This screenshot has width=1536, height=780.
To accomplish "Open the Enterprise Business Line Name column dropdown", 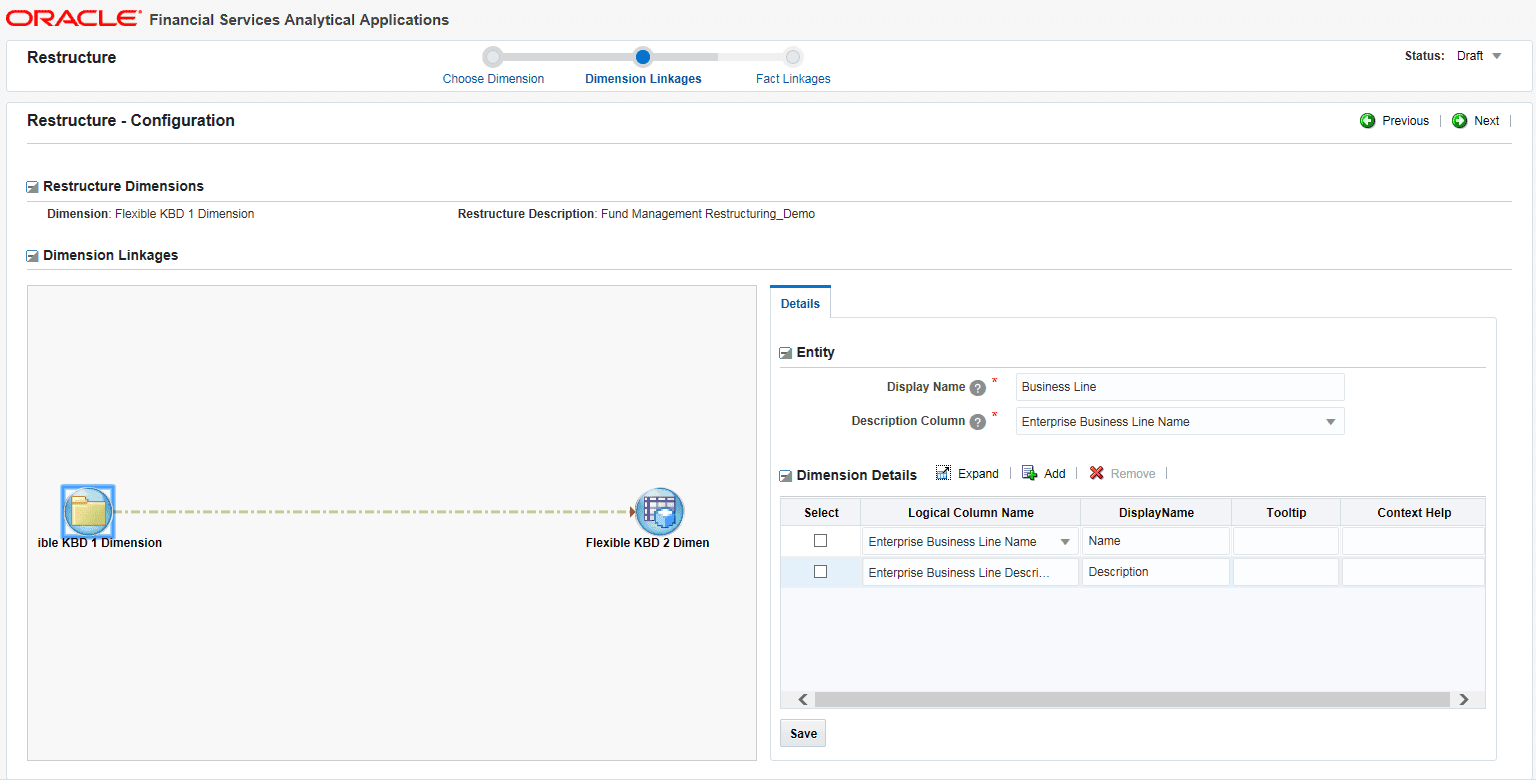I will pyautogui.click(x=1065, y=542).
